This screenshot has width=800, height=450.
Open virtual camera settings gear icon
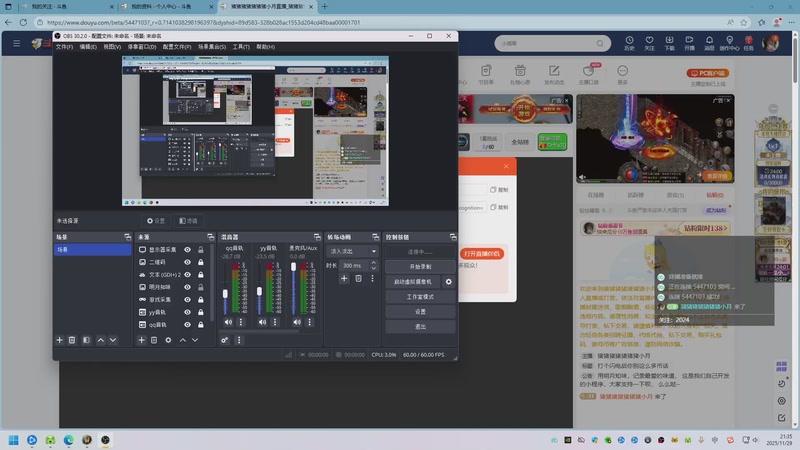point(448,282)
